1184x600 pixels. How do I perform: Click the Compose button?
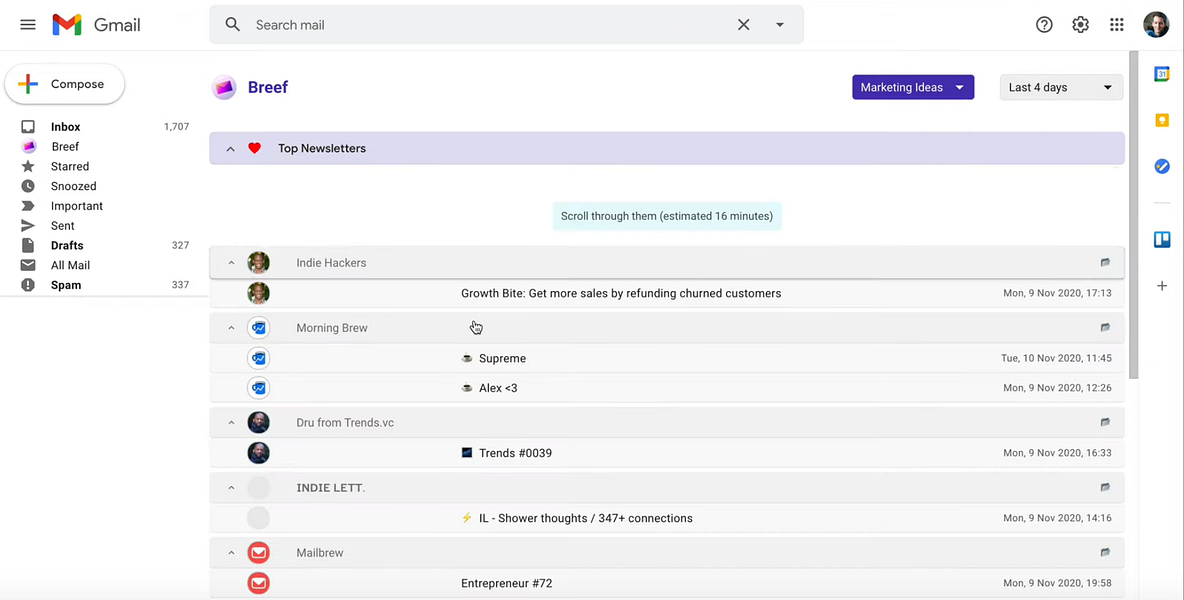click(65, 84)
